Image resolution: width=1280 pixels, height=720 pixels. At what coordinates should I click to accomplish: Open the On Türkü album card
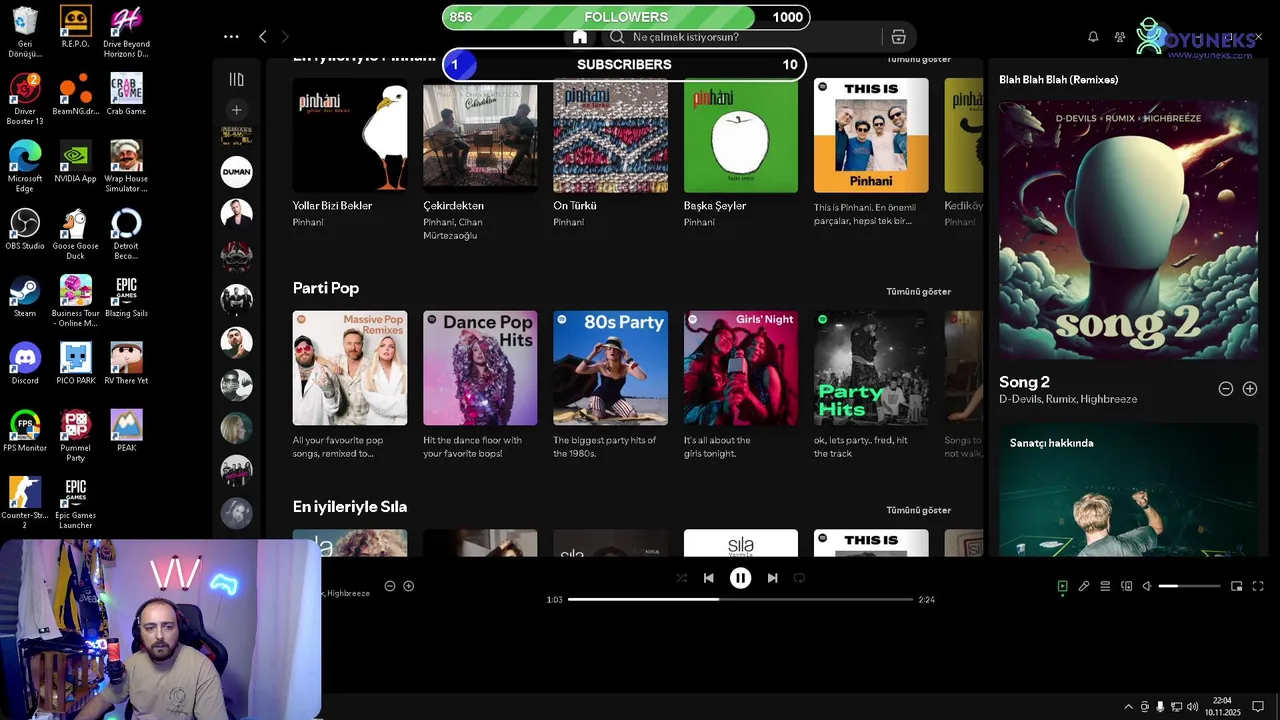[x=610, y=153]
